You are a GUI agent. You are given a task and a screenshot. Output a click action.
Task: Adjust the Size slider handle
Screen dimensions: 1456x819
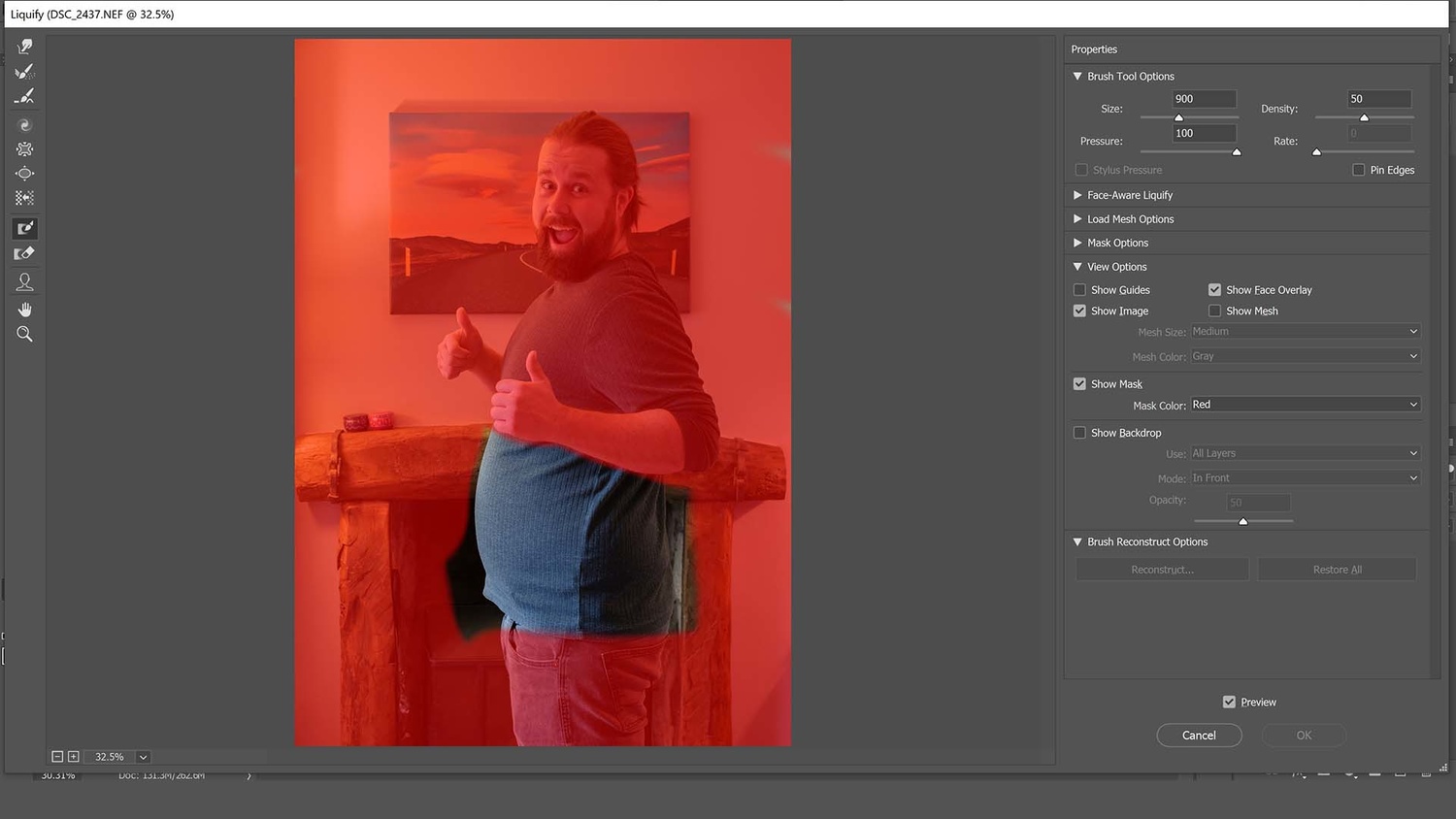(x=1179, y=117)
